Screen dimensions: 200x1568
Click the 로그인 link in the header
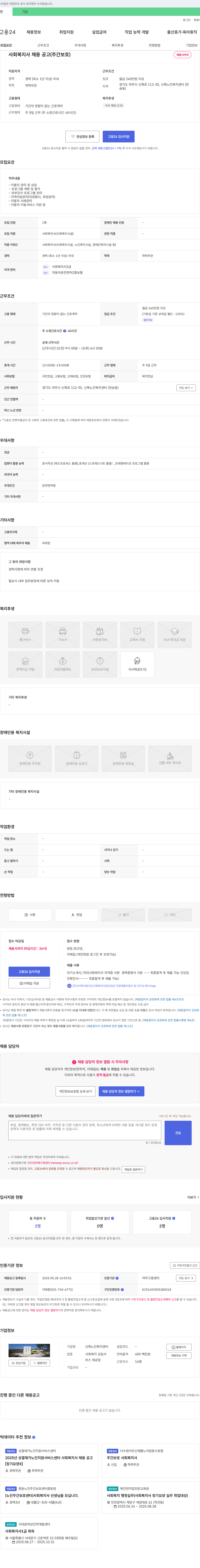[x=187, y=20]
